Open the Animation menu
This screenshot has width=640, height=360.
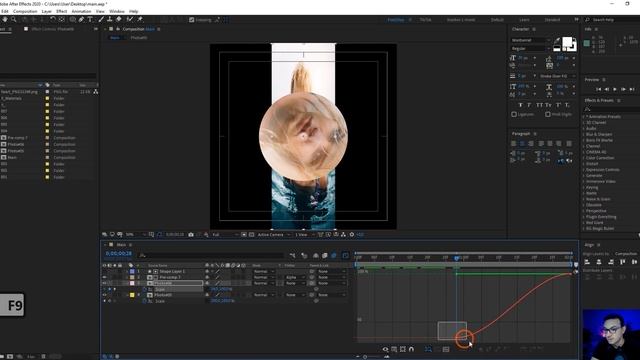tap(81, 11)
